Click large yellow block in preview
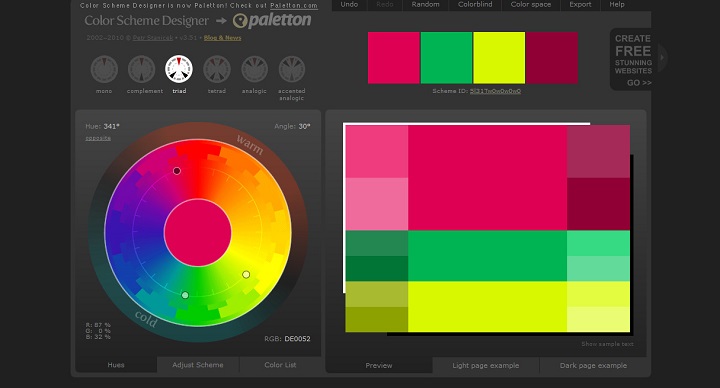720x388 pixels. [487, 306]
